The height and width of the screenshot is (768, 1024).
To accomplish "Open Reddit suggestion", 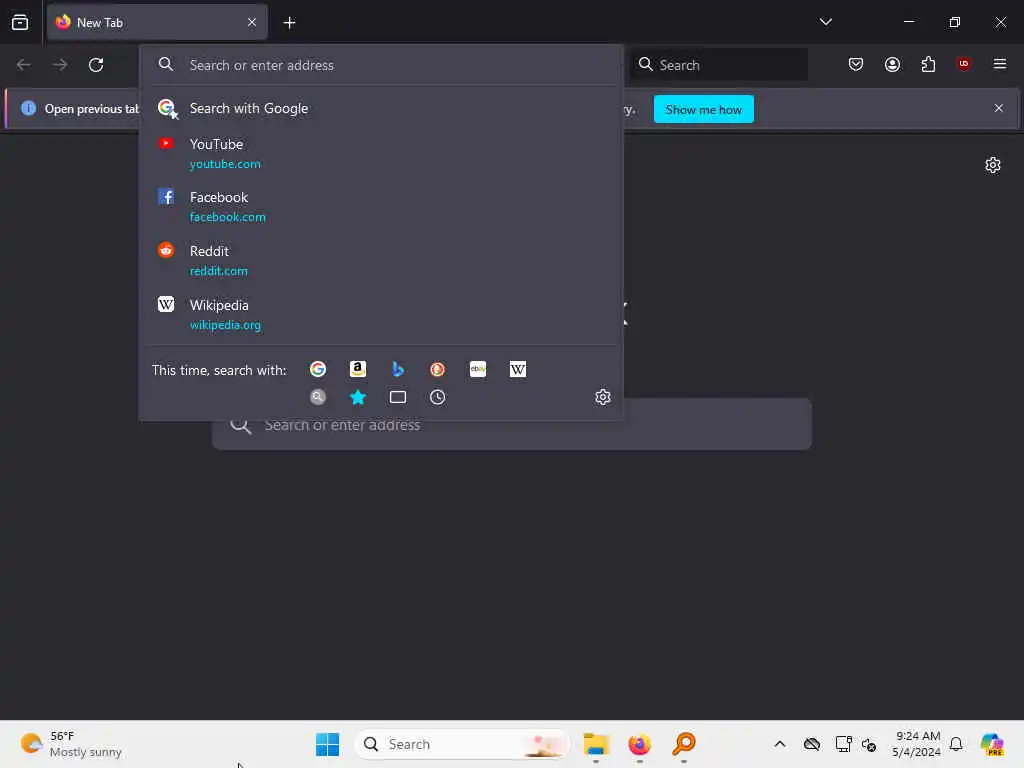I will click(x=381, y=261).
